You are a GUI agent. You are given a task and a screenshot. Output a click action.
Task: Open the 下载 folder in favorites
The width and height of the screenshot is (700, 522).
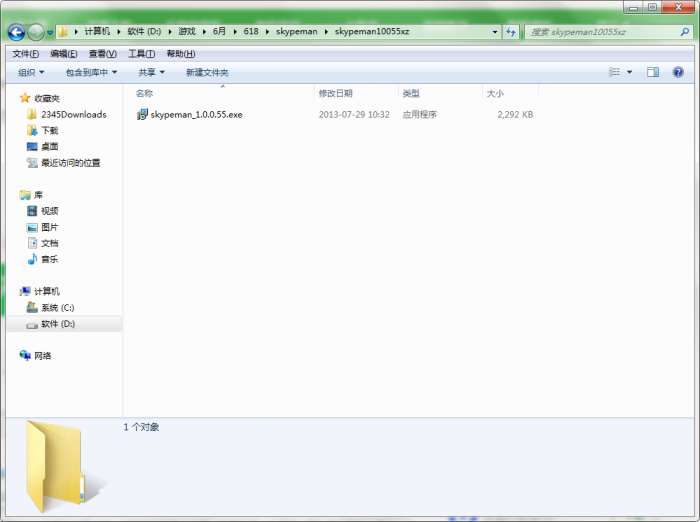[50, 130]
